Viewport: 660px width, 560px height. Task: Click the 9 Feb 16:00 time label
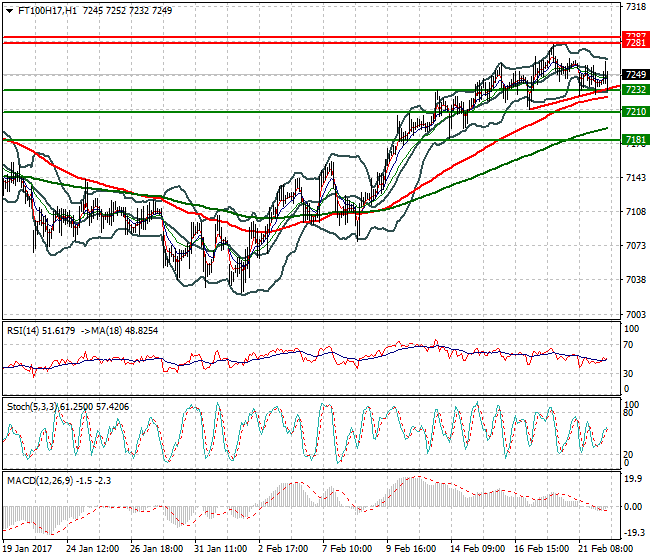coord(411,549)
